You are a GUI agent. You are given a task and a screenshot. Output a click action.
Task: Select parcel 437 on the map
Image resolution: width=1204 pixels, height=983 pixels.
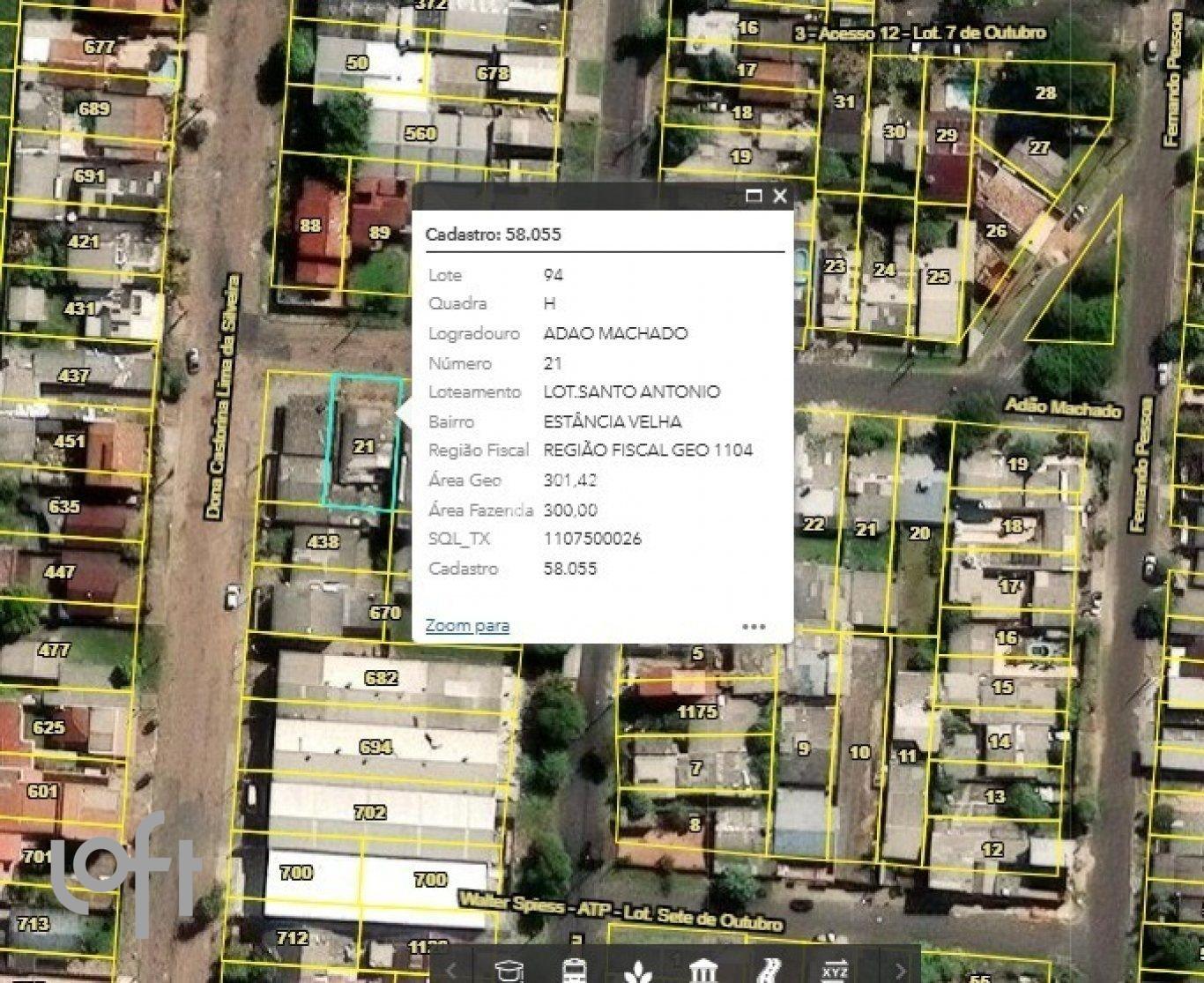pyautogui.click(x=73, y=375)
